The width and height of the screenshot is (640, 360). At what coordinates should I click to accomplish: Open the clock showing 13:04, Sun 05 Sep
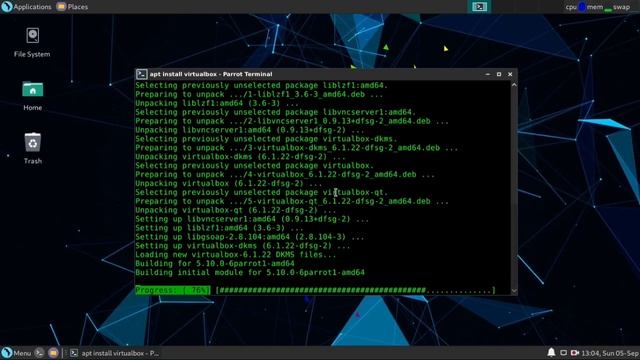(610, 353)
